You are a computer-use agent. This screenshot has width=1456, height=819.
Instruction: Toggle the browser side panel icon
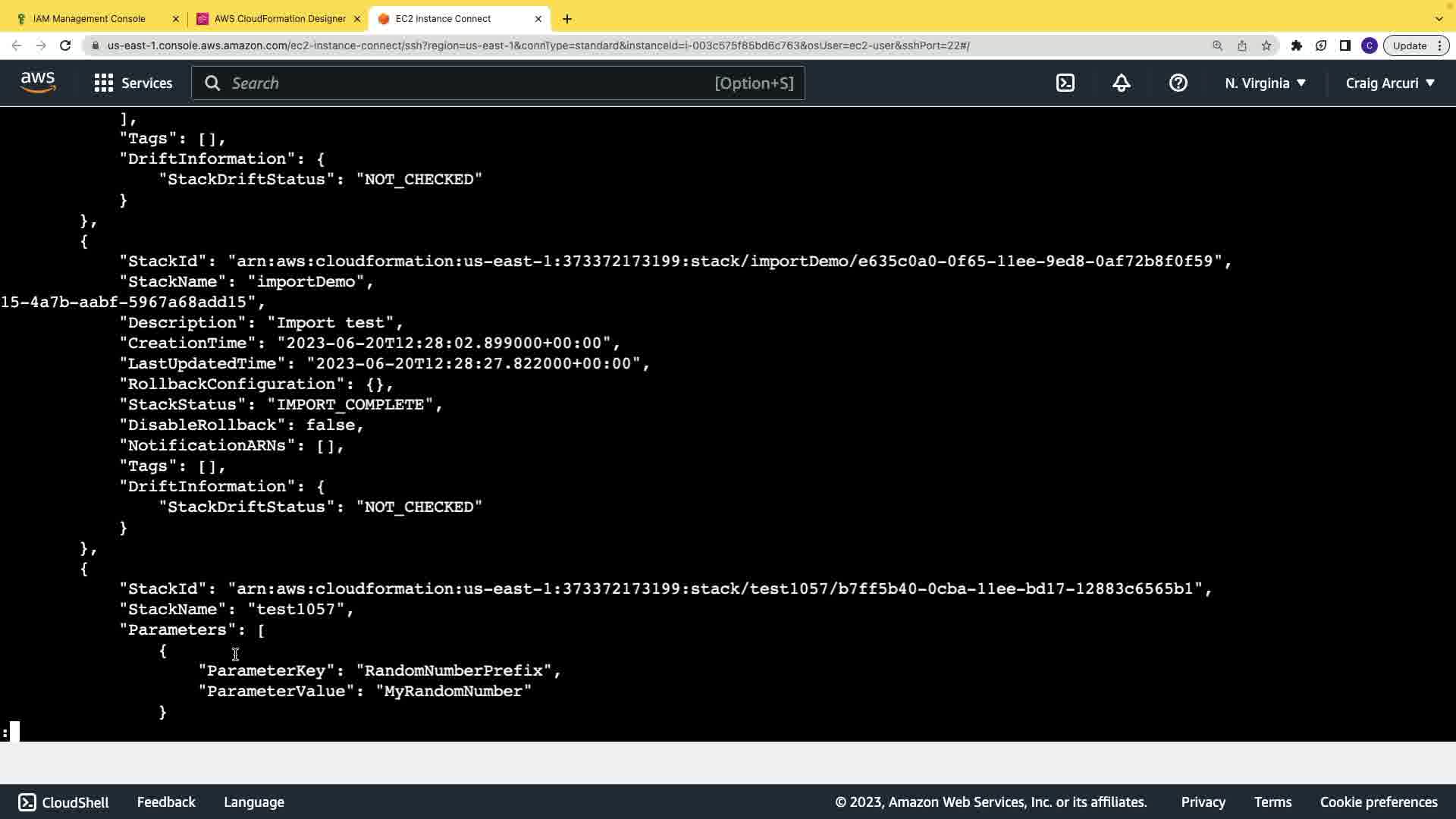[1345, 45]
